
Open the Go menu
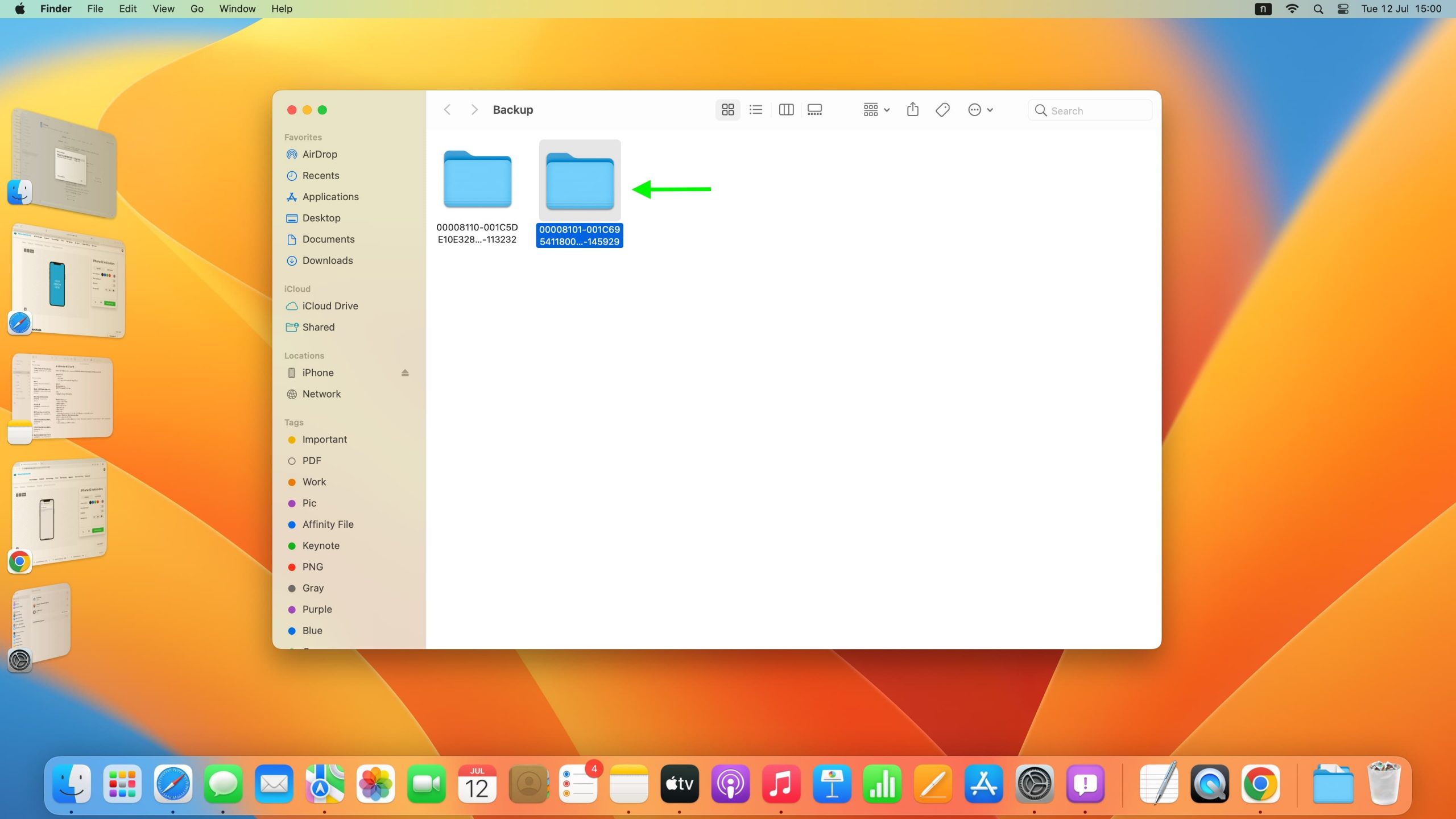pos(197,9)
